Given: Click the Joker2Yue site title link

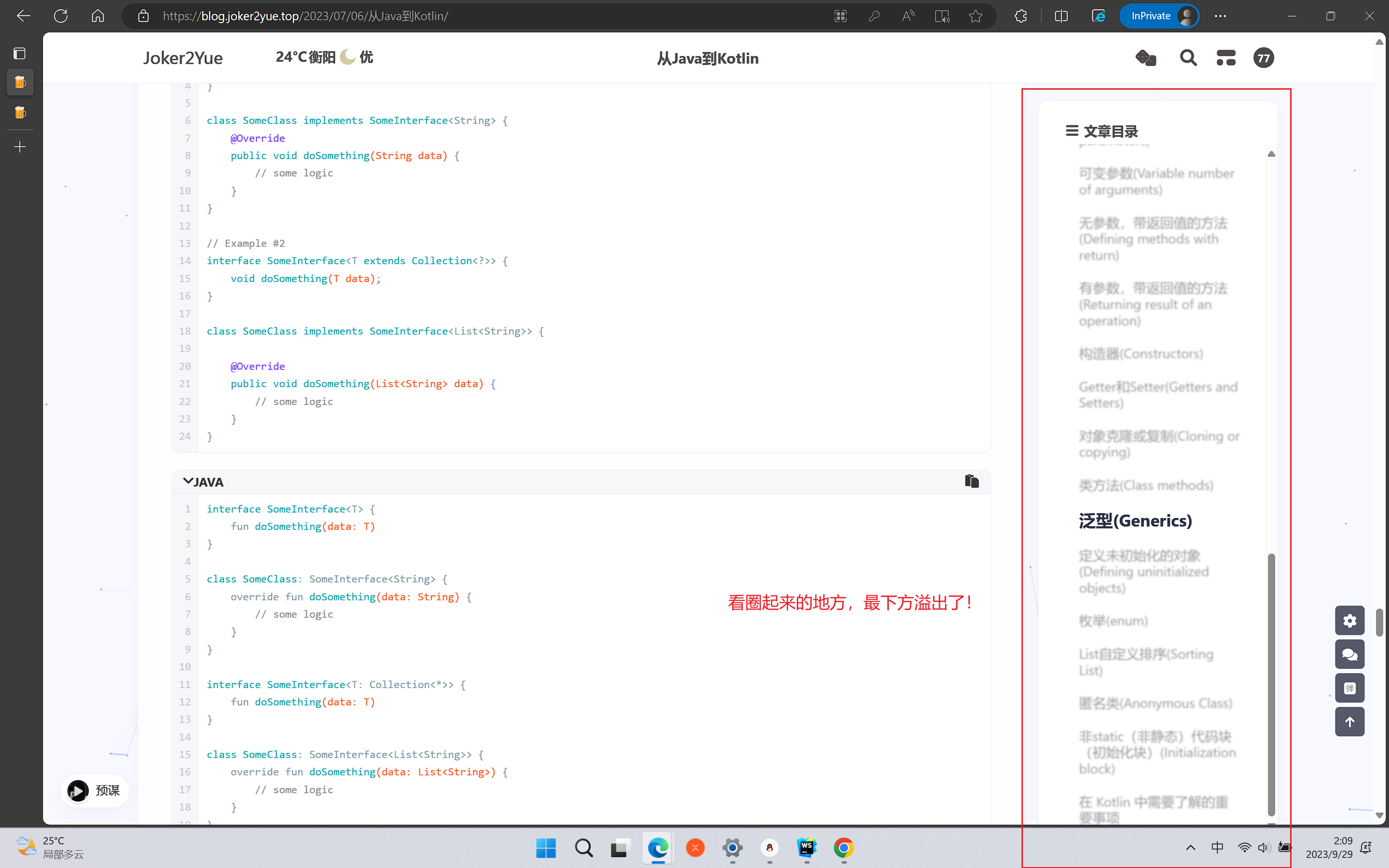Looking at the screenshot, I should (182, 57).
